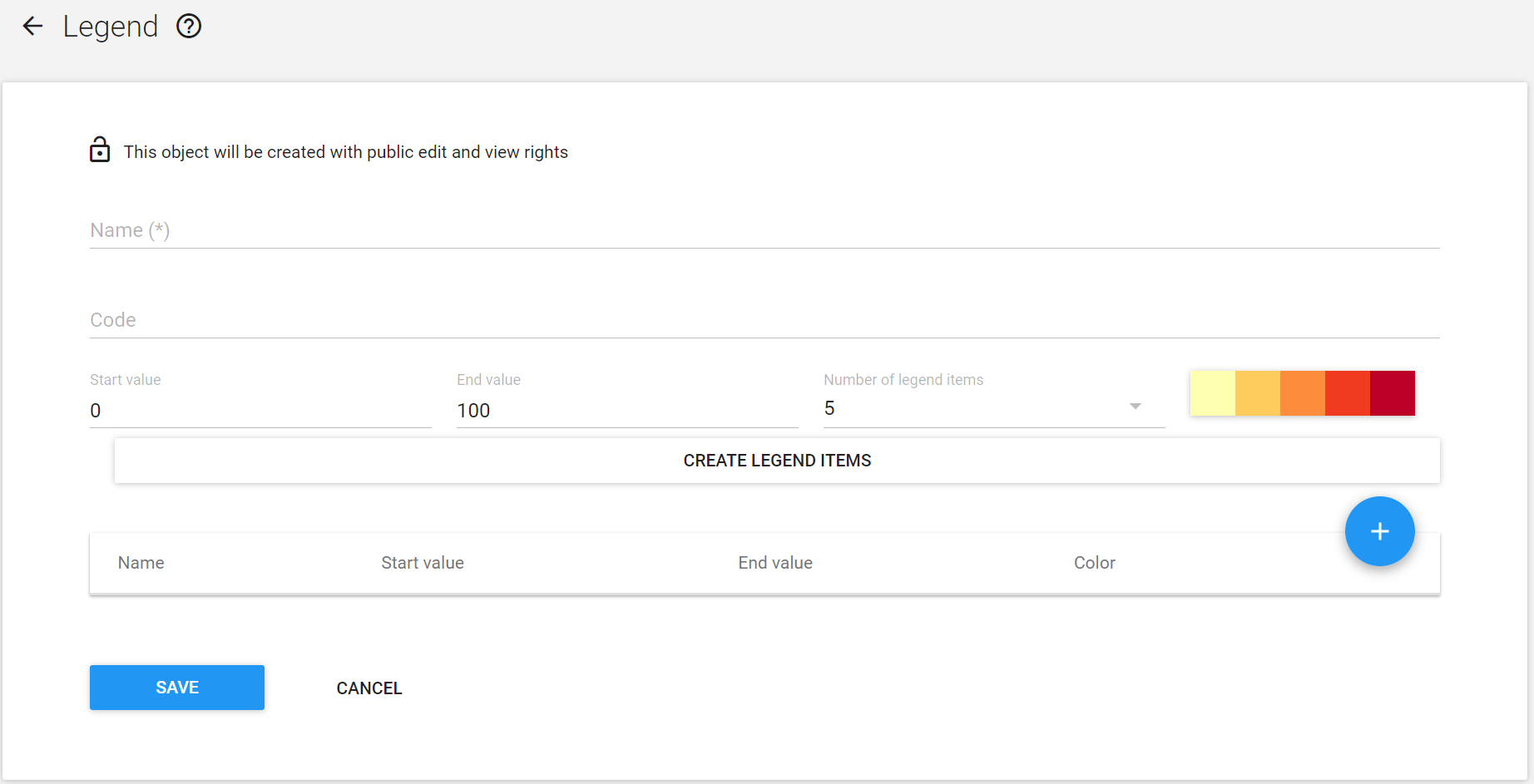Click the blue SAVE button
Screen dimensions: 1534x784
click(177, 688)
